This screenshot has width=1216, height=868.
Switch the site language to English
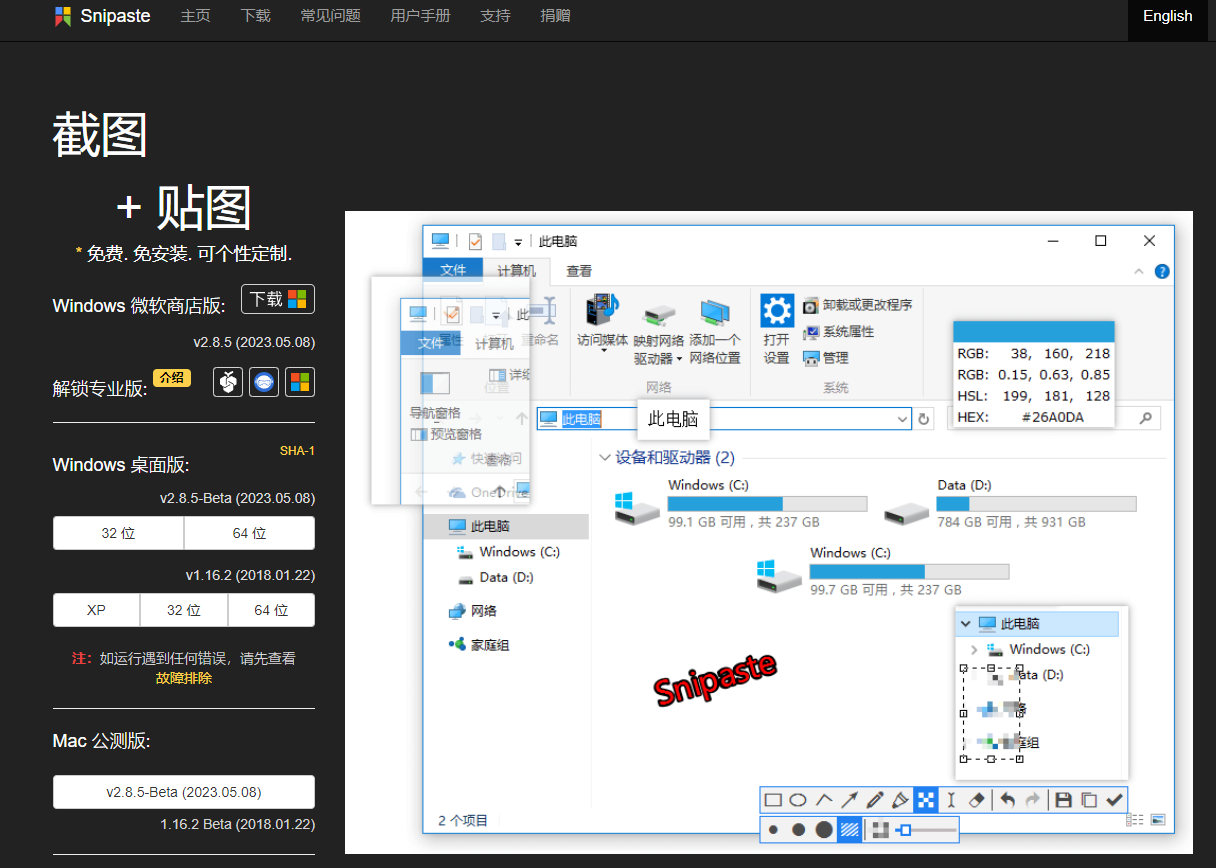(x=1168, y=16)
